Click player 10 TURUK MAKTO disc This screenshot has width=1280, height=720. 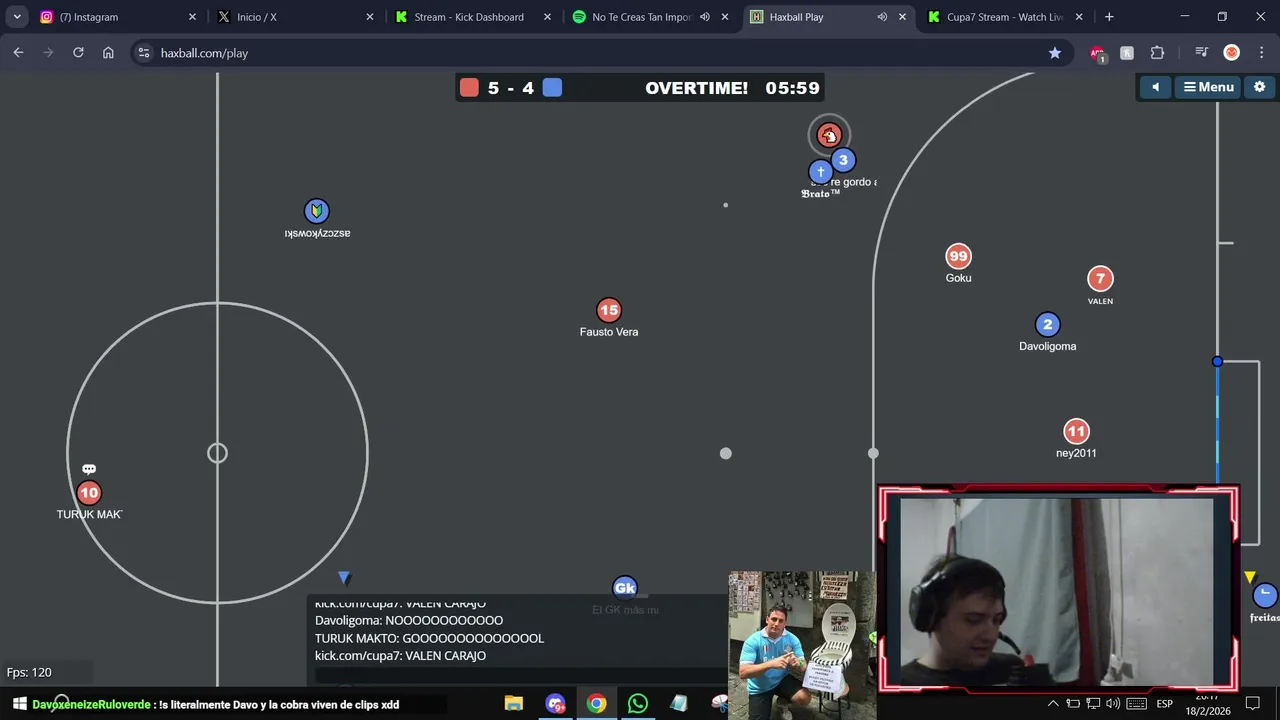click(x=89, y=492)
